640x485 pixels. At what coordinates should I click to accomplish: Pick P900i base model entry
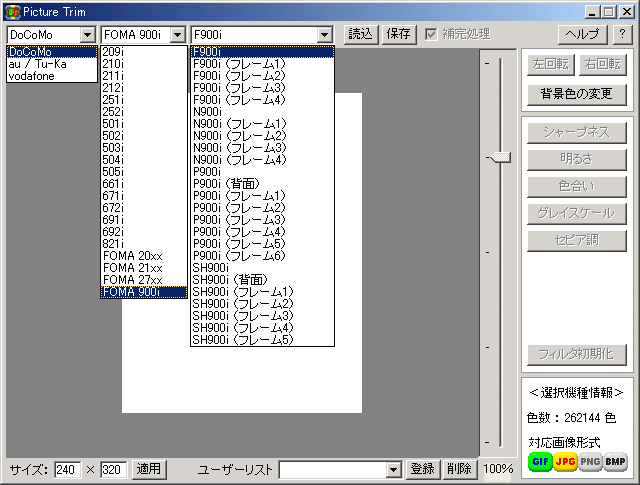(262, 172)
